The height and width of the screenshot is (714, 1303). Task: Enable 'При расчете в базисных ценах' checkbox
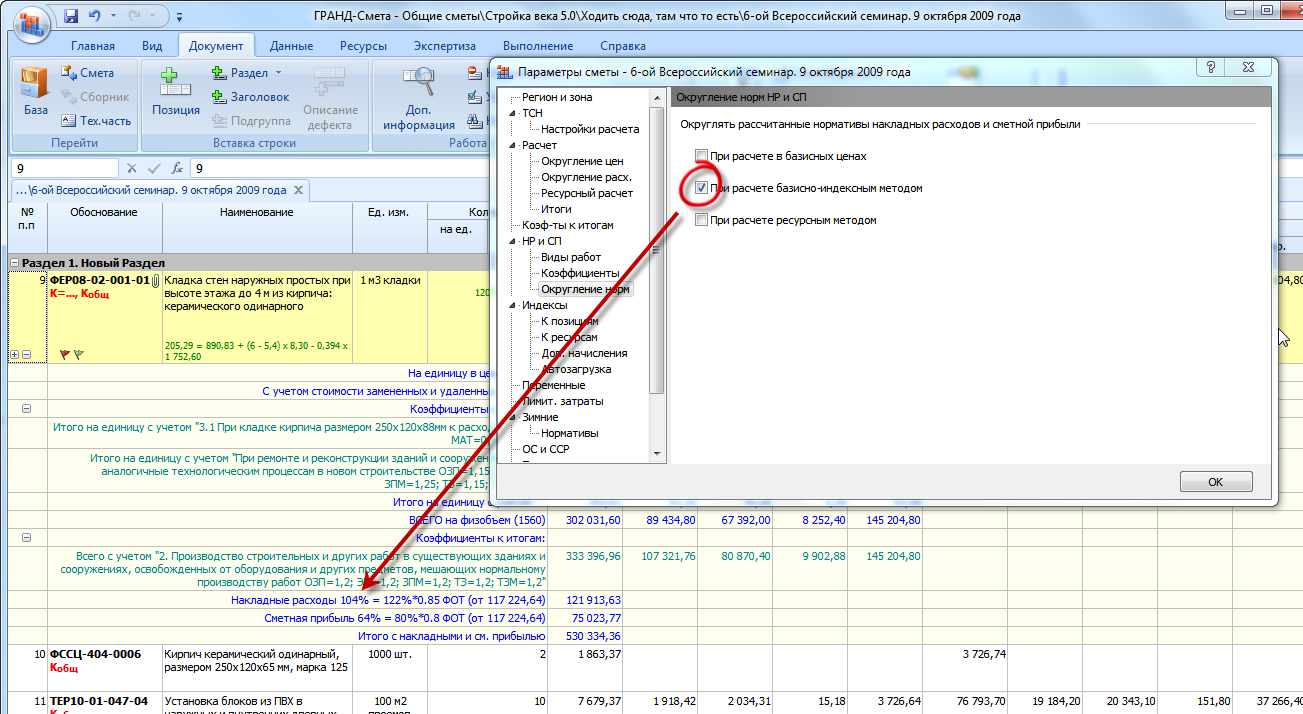click(702, 156)
